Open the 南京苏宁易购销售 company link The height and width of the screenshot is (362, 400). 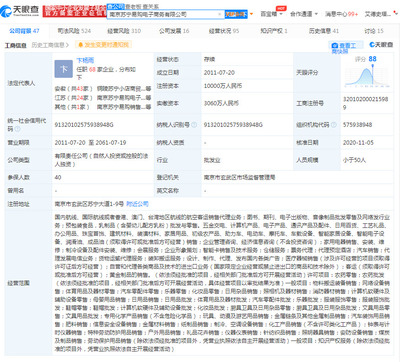[124, 107]
